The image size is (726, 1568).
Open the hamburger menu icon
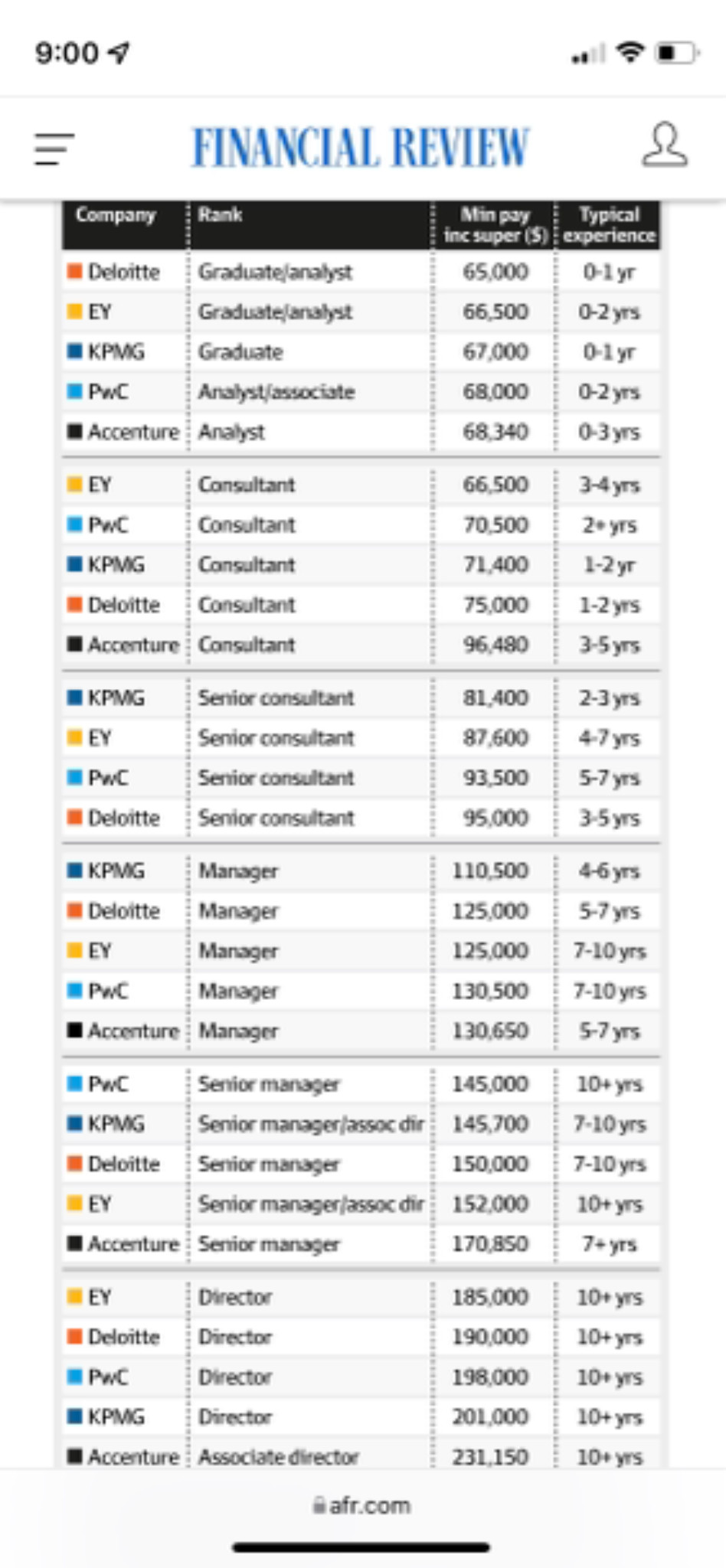pos(54,149)
